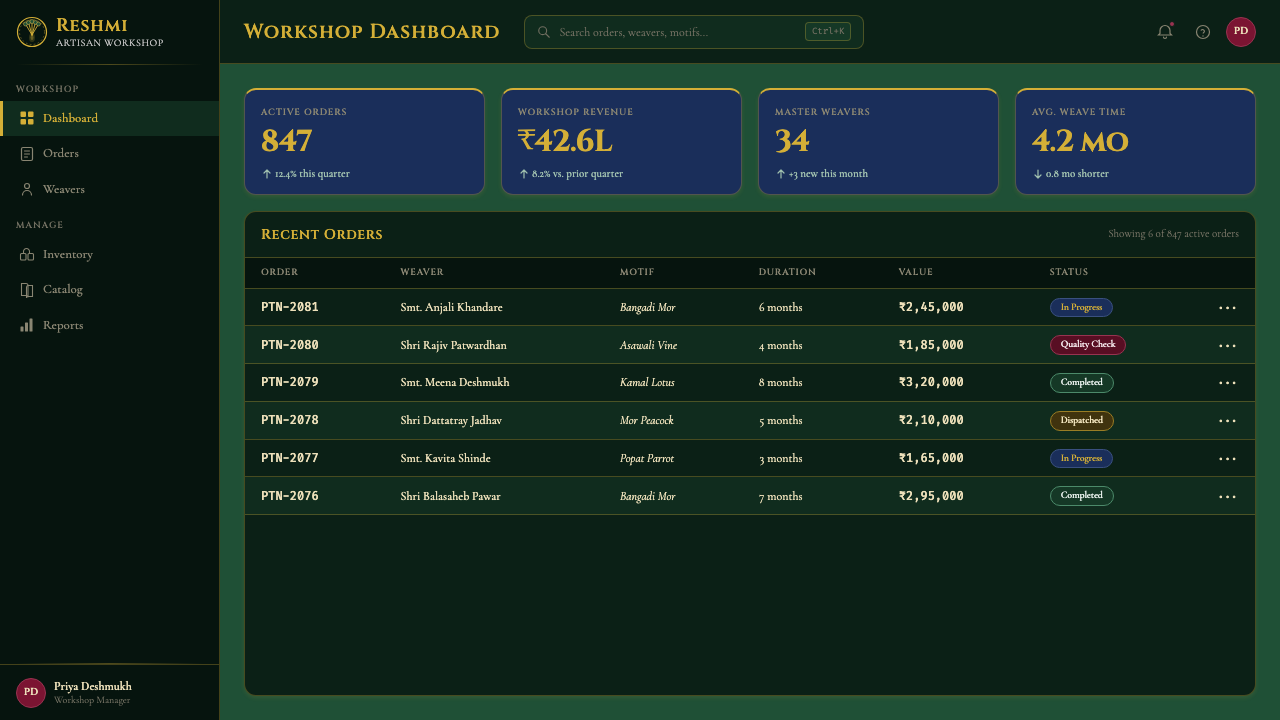Click the Mor Peacock motif
This screenshot has width=1280, height=720.
647,421
